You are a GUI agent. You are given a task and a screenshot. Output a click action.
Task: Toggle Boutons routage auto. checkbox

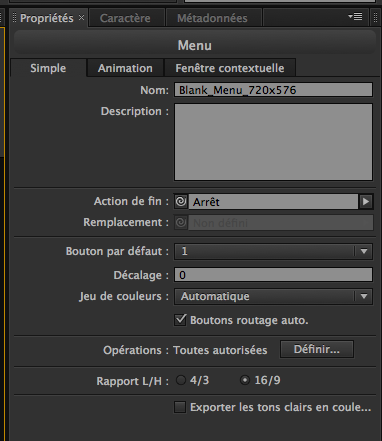point(180,320)
